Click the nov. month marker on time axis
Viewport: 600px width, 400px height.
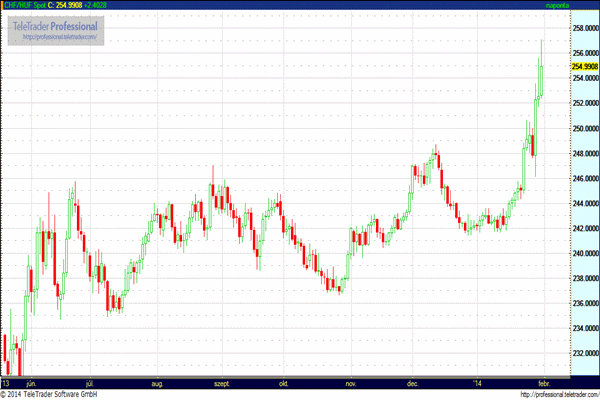[351, 384]
